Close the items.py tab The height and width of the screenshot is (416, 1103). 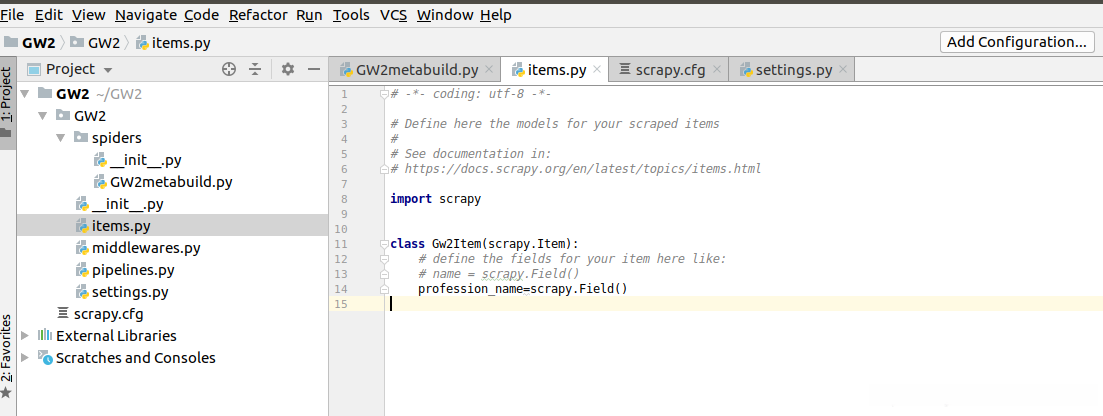pos(597,69)
